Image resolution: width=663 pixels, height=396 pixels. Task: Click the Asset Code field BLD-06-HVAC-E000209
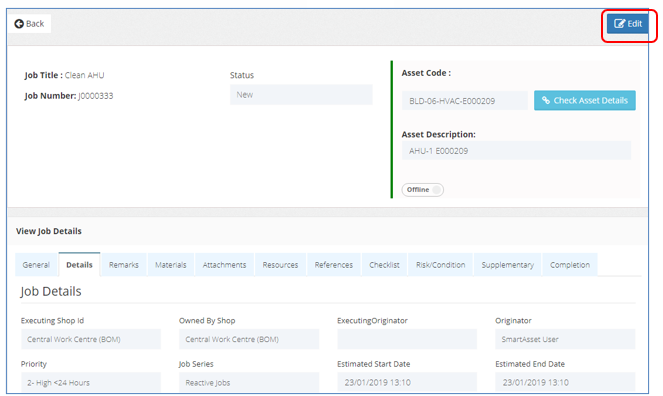(465, 101)
